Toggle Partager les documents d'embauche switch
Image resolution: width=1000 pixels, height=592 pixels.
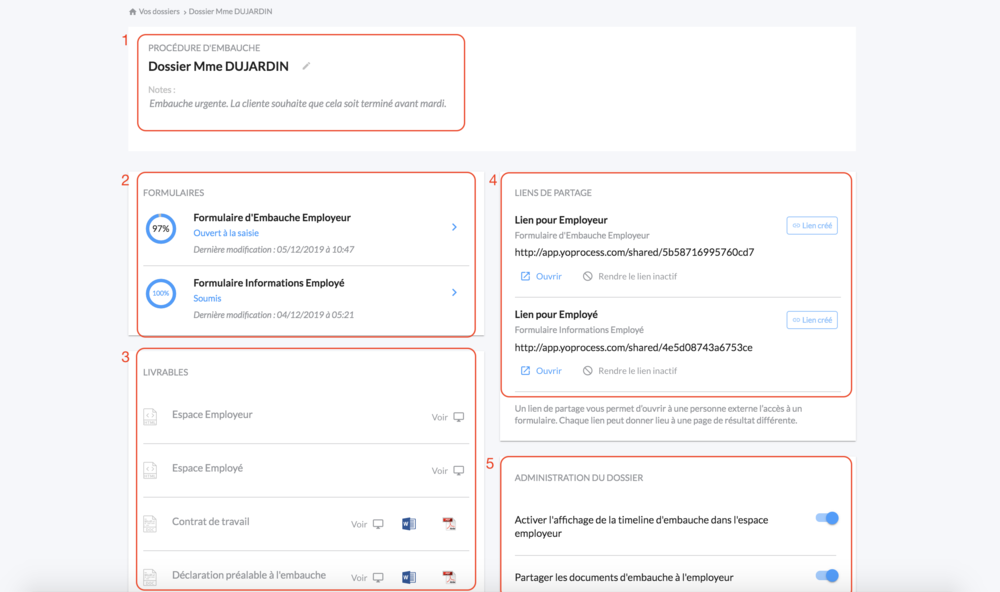click(x=827, y=576)
